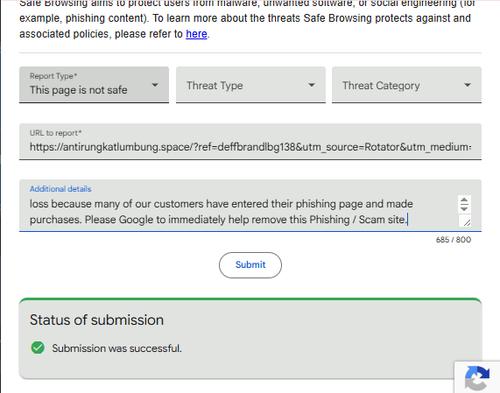Screen dimensions: 500x393
Task: Click the Submit button
Action: pyautogui.click(x=250, y=265)
